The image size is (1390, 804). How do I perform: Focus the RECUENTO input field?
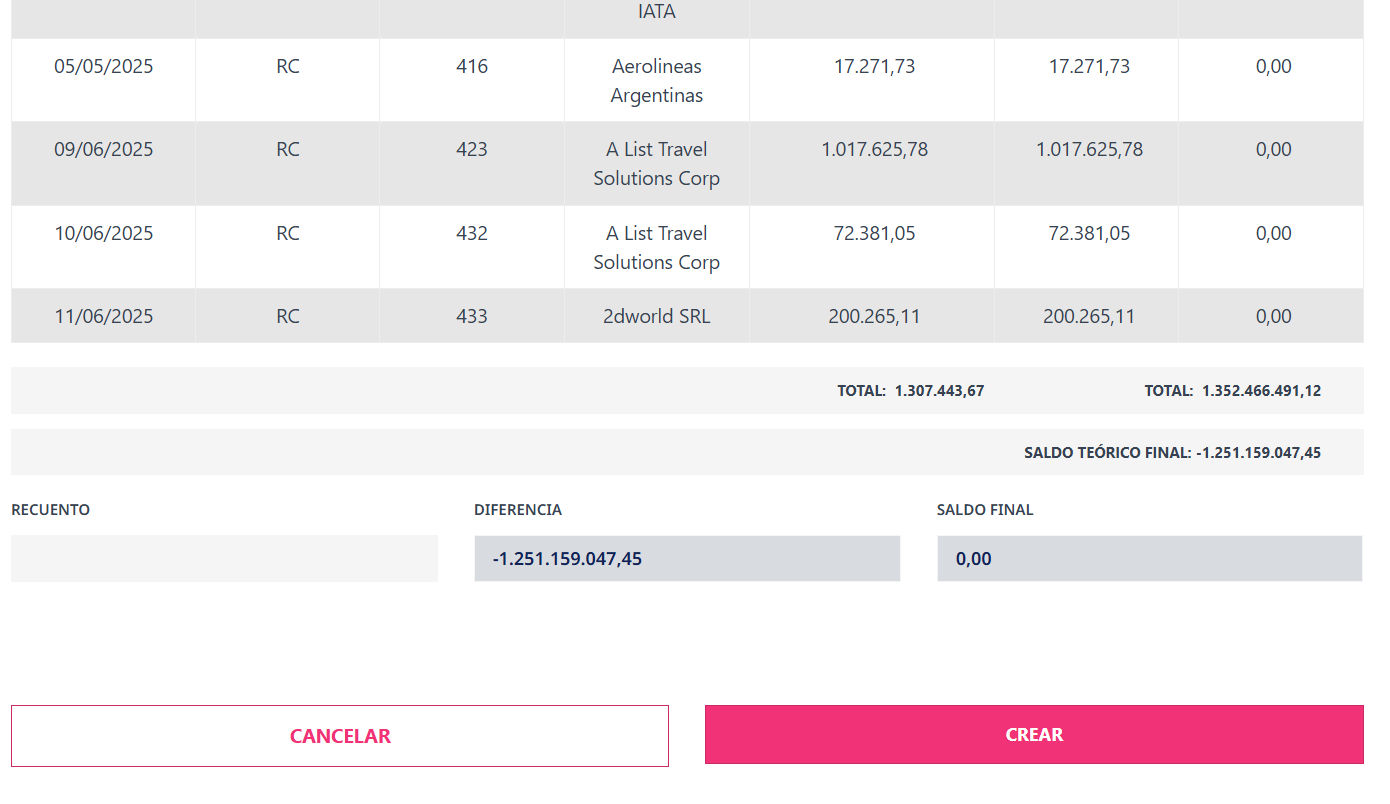[224, 558]
